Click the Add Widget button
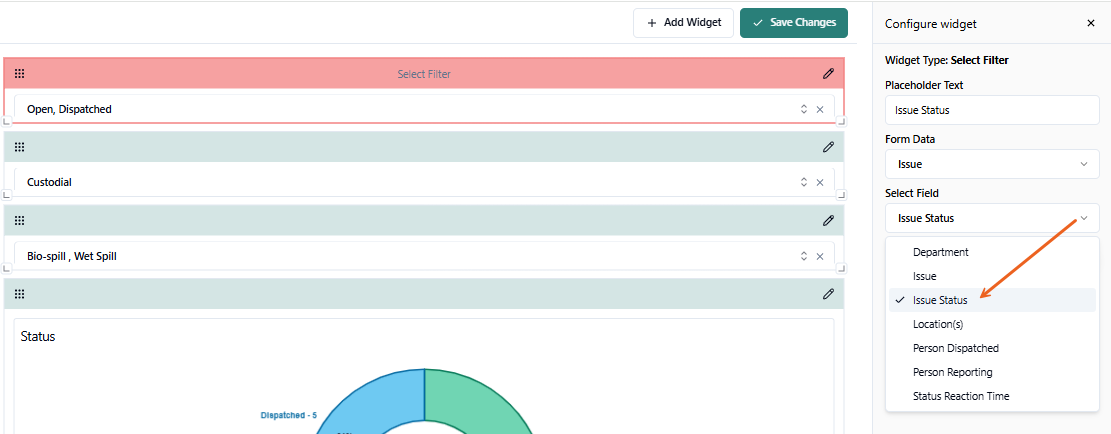1111x434 pixels. click(x=683, y=23)
